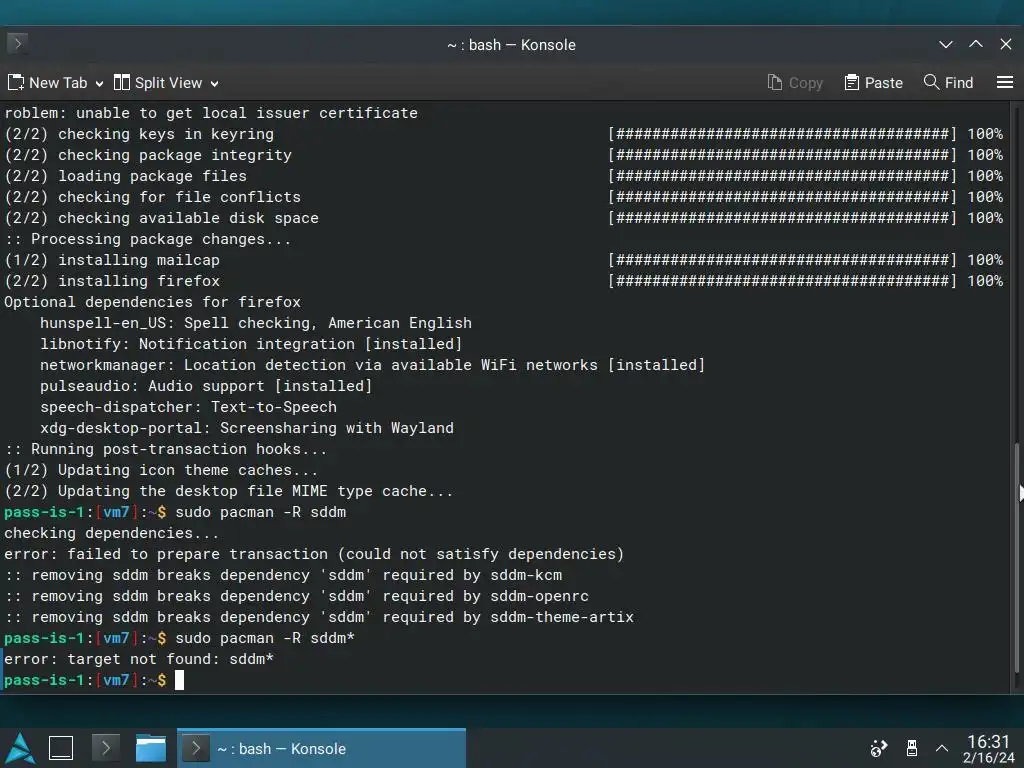Click 'checking keys in keyring' line
1024x768 pixels.
(139, 134)
